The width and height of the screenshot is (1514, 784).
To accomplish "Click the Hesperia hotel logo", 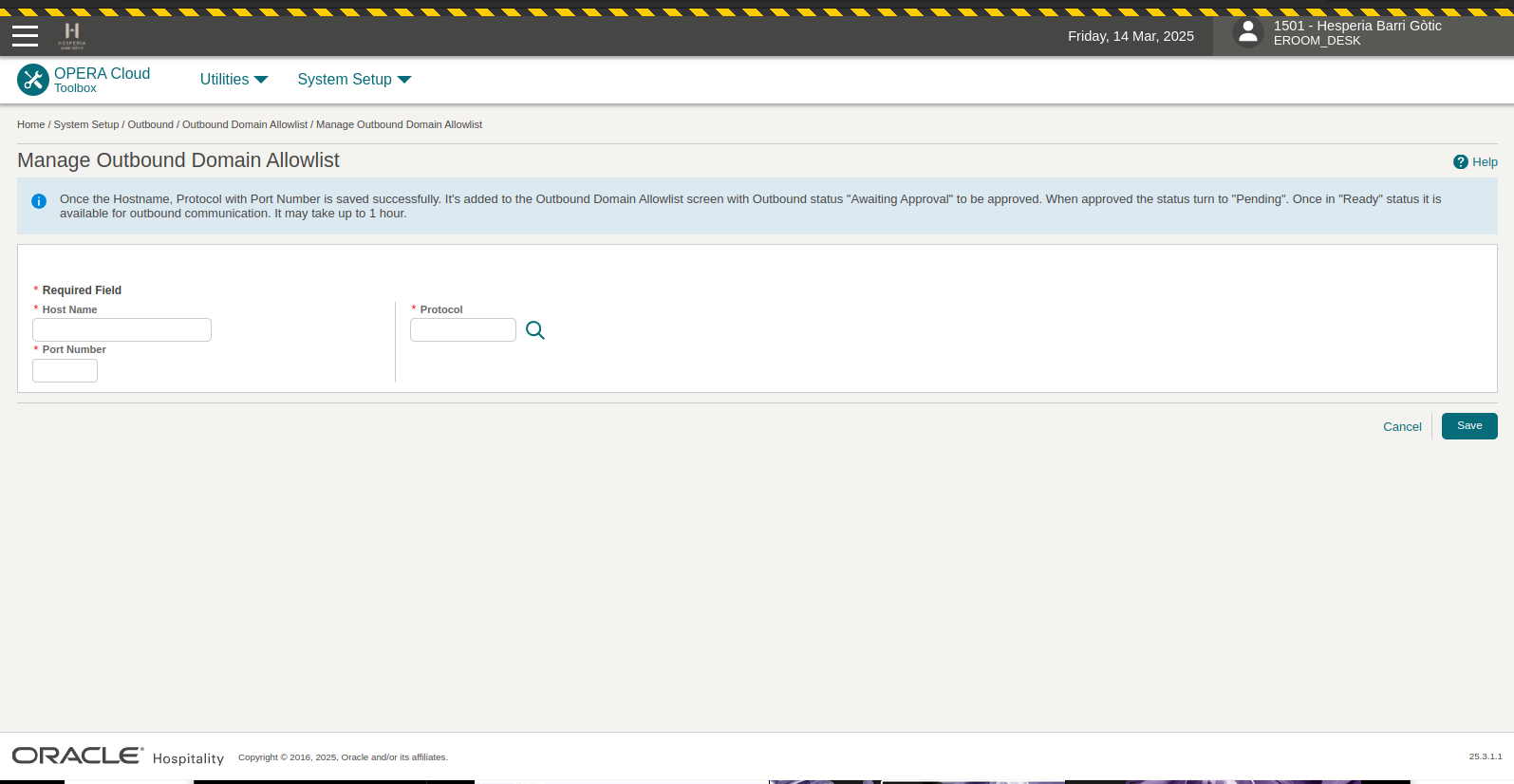I will pos(72,36).
